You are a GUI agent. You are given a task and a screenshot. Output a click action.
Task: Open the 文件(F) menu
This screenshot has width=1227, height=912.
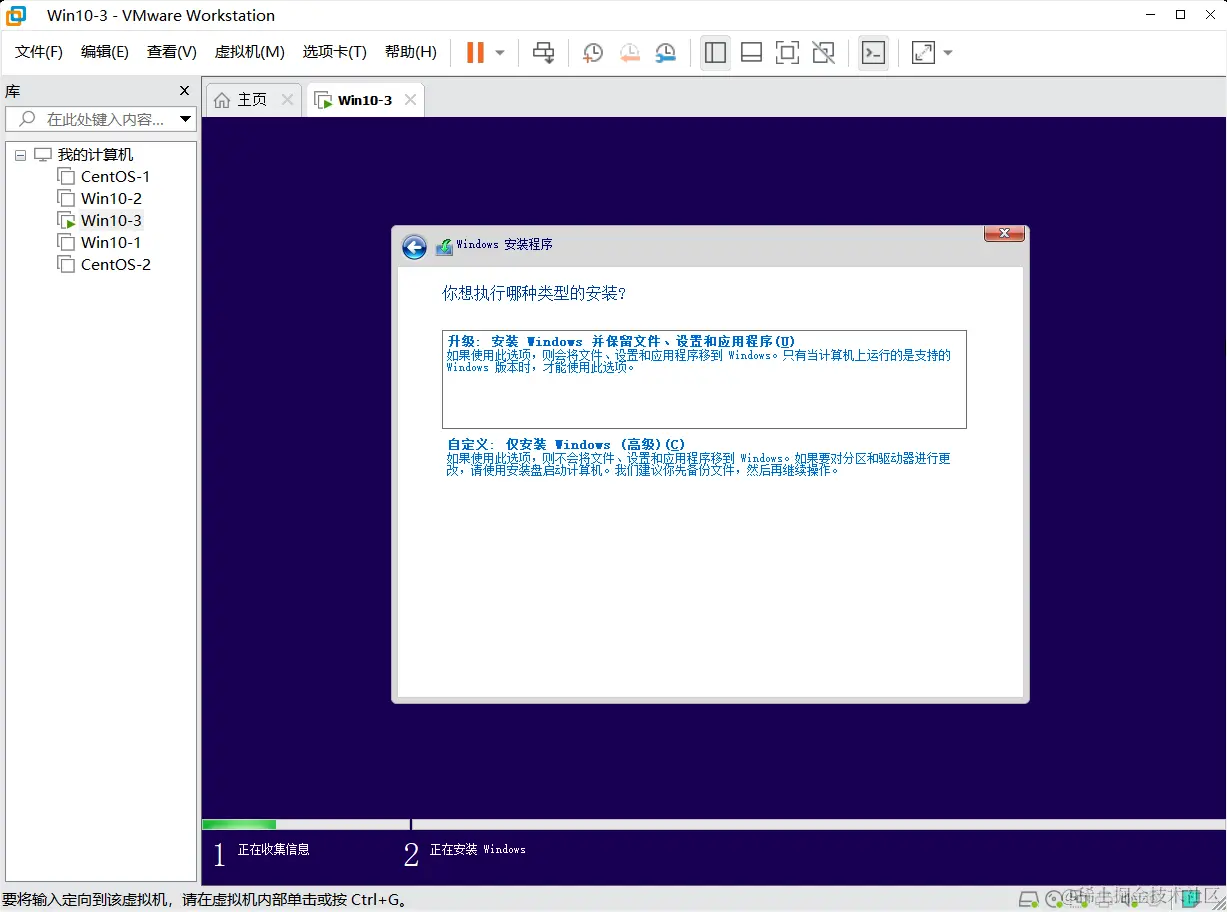[x=39, y=52]
